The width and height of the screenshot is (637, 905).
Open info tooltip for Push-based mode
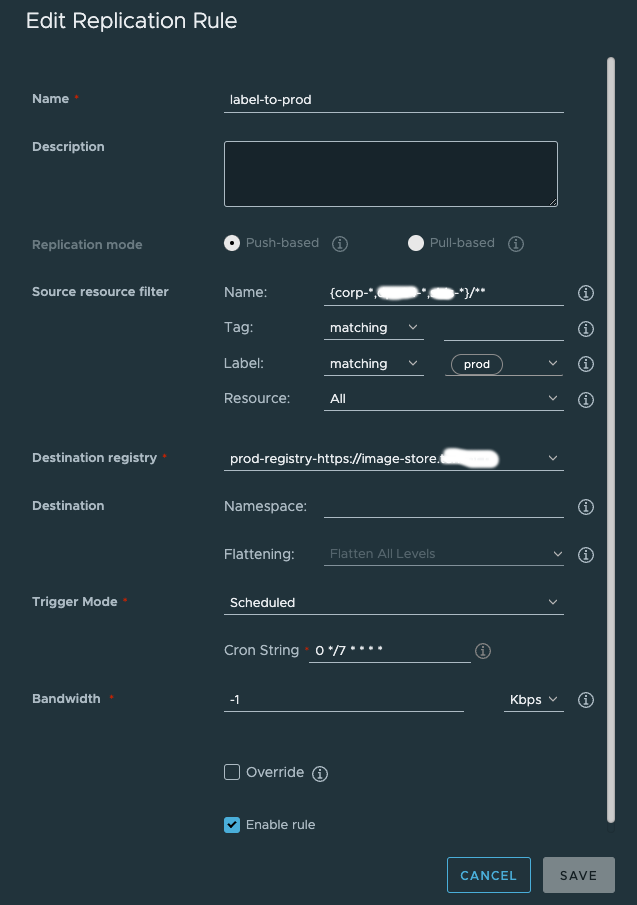(340, 244)
